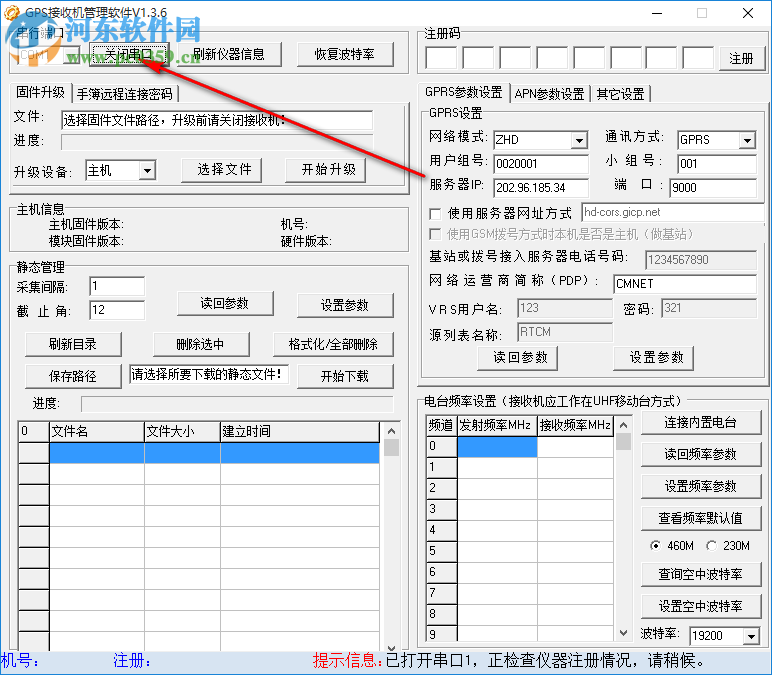Click the hd-cors.gicp.net address field
This screenshot has height=675, width=772.
tap(673, 212)
